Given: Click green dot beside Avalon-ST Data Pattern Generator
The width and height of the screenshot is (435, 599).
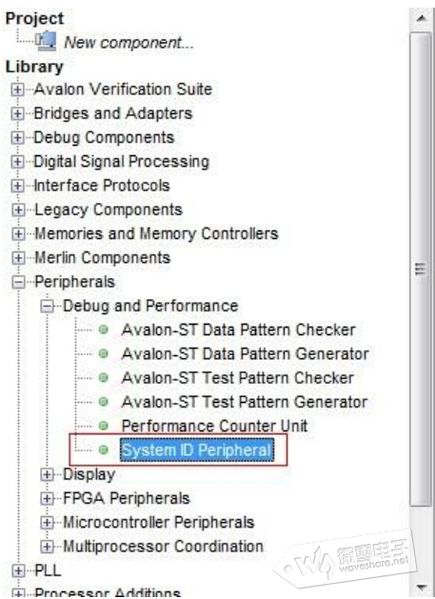Looking at the screenshot, I should (103, 354).
